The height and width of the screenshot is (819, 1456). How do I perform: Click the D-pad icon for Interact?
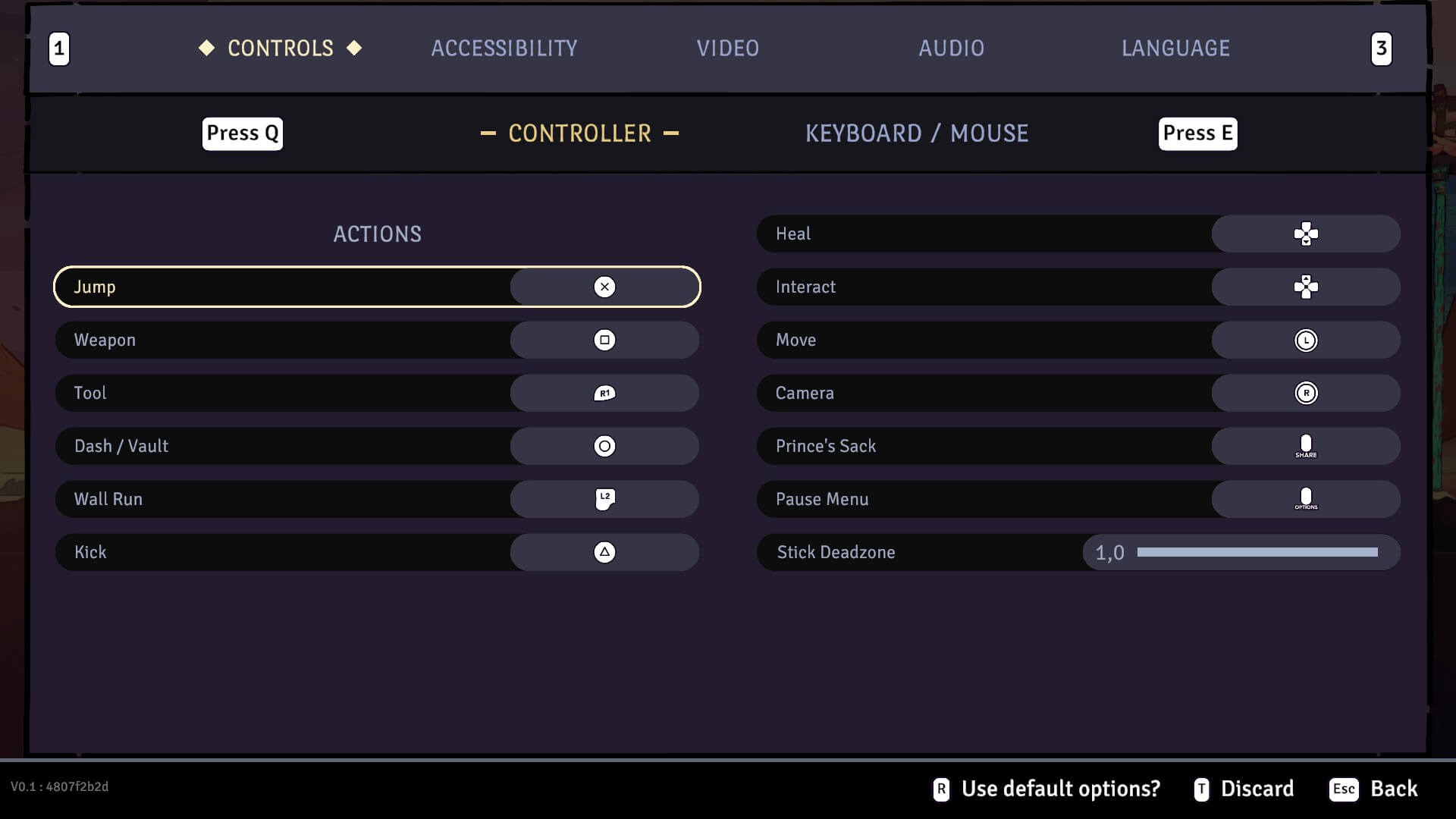(1305, 287)
